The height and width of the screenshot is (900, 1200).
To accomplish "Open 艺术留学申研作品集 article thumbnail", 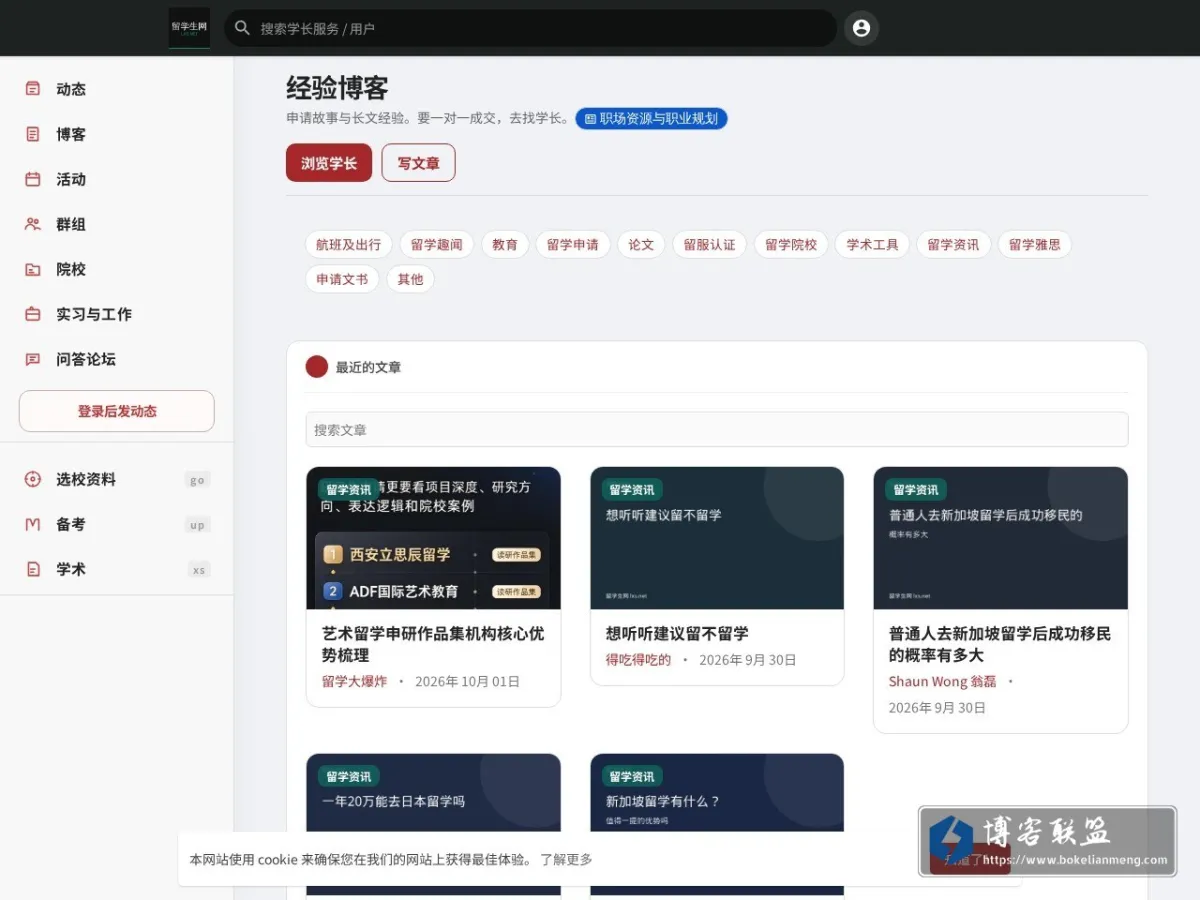I will (433, 538).
